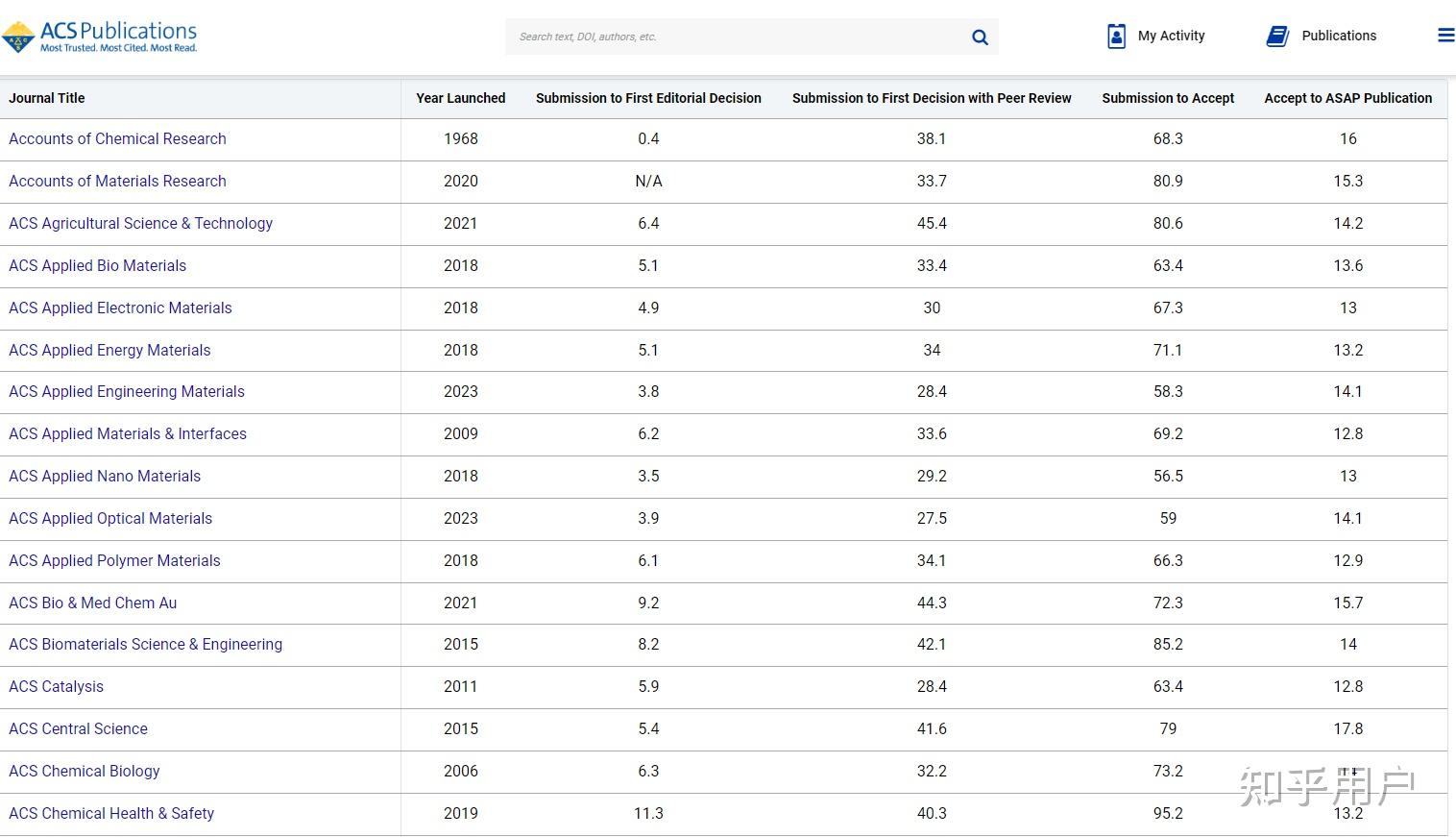
Task: Open My Activity menu label
Action: (x=1171, y=37)
